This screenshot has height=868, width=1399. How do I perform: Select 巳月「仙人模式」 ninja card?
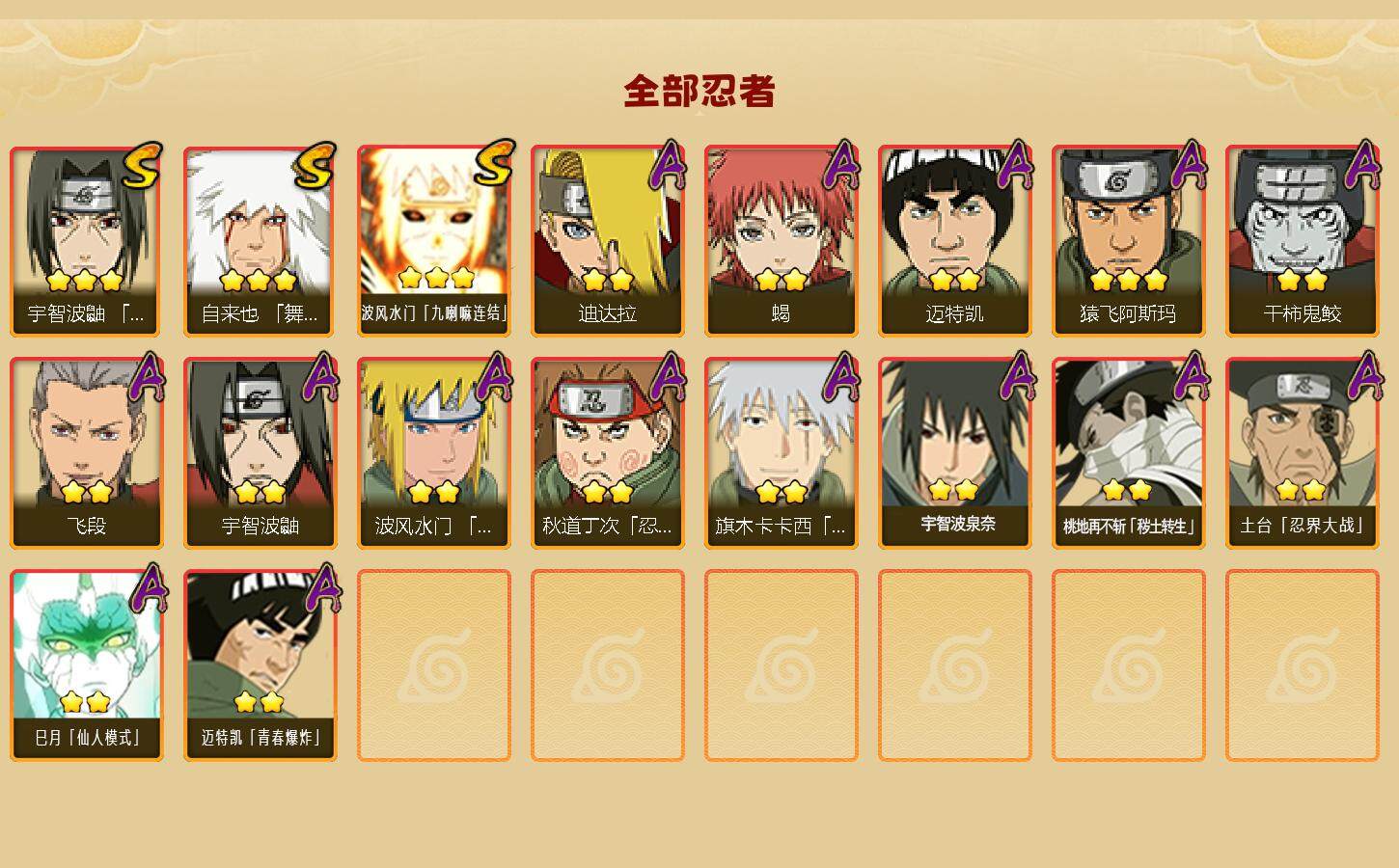tap(87, 665)
